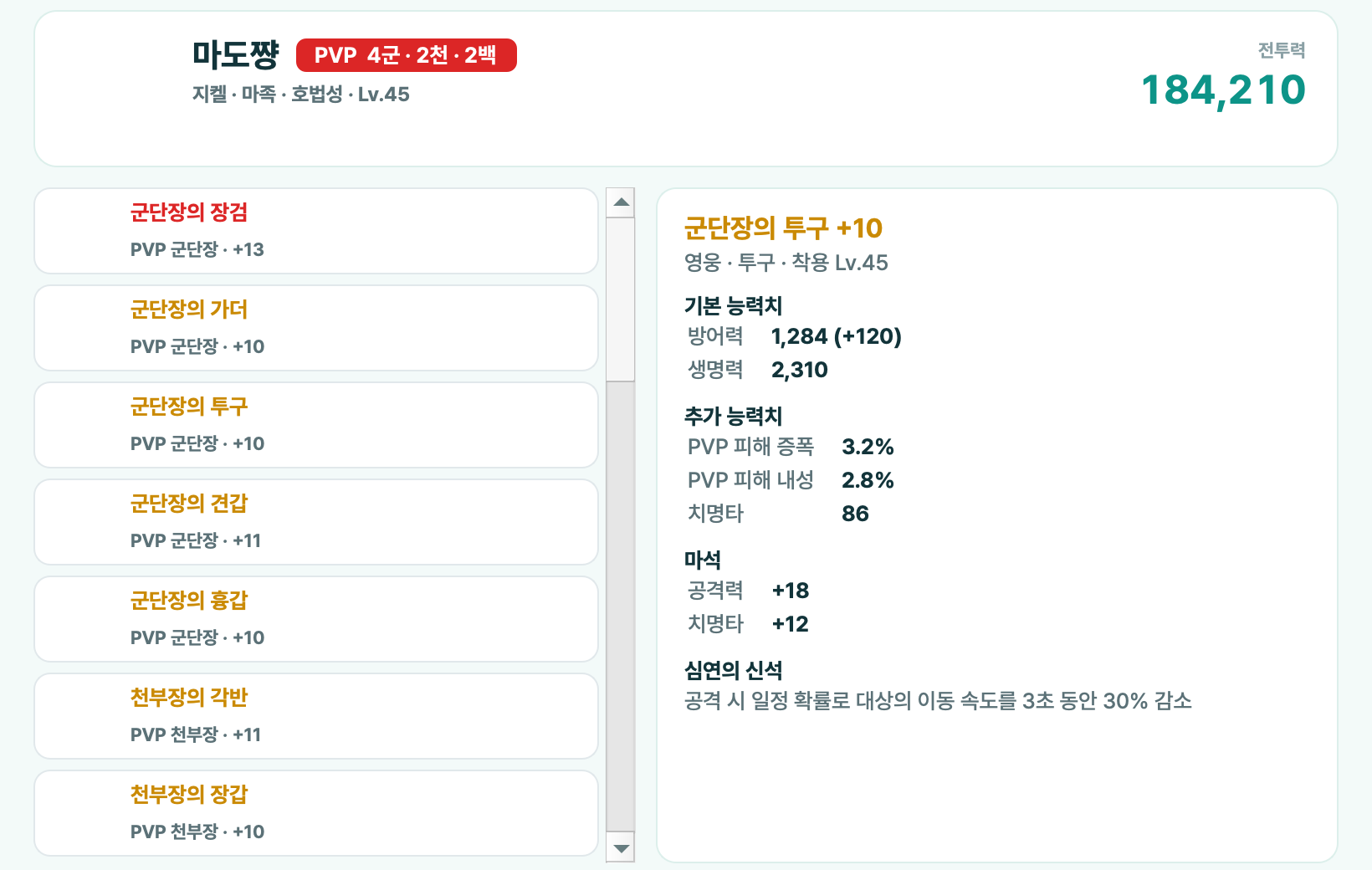Choose the 군단장의 견갑 list item
The image size is (1372, 870).
(316, 522)
